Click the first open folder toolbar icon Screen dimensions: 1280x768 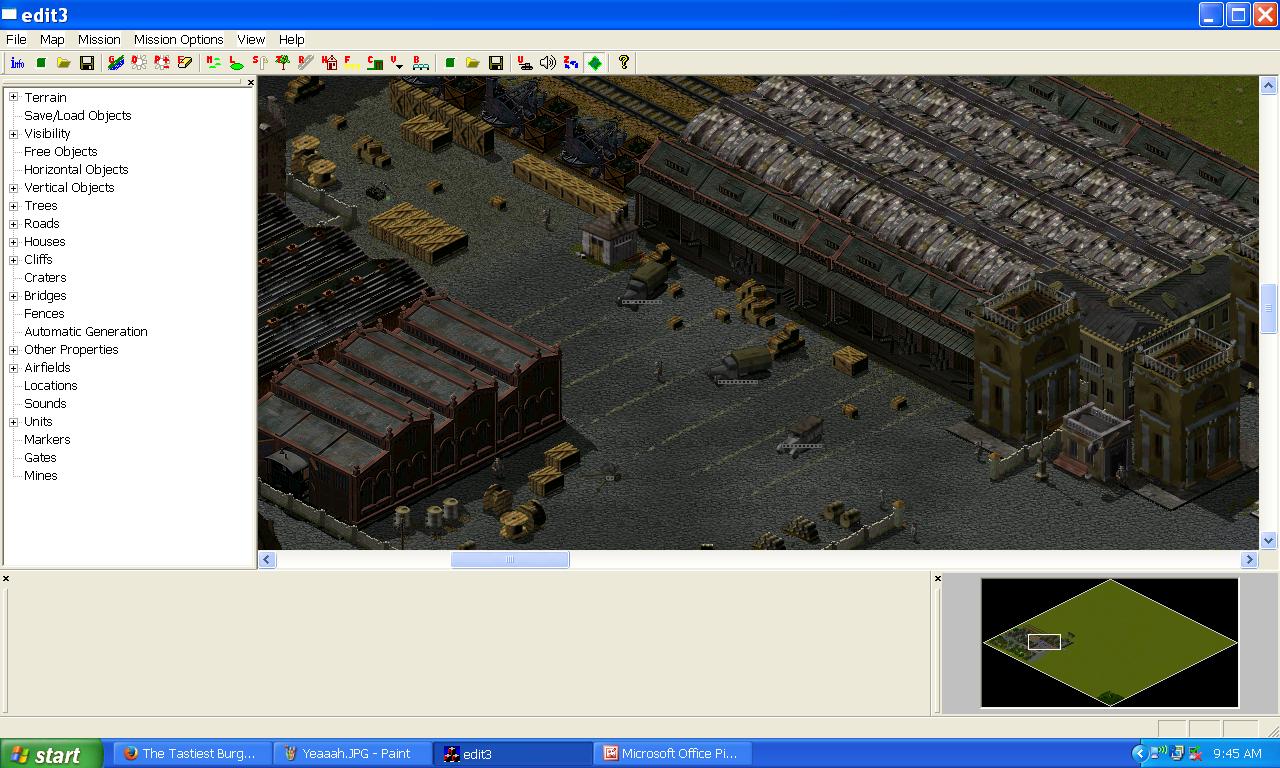click(x=64, y=63)
